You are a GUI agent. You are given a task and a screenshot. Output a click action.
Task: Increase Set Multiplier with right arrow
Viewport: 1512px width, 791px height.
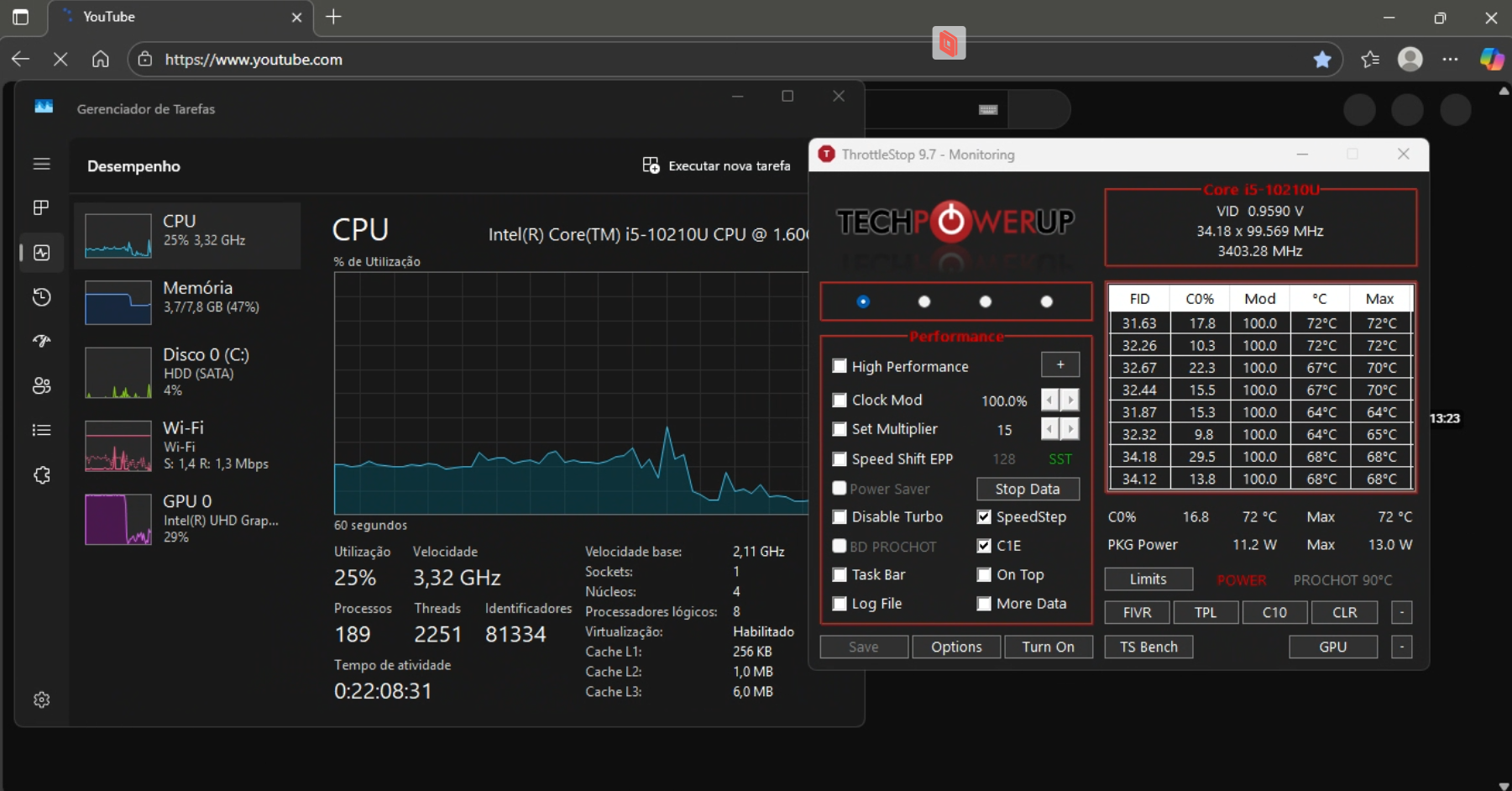(1070, 429)
